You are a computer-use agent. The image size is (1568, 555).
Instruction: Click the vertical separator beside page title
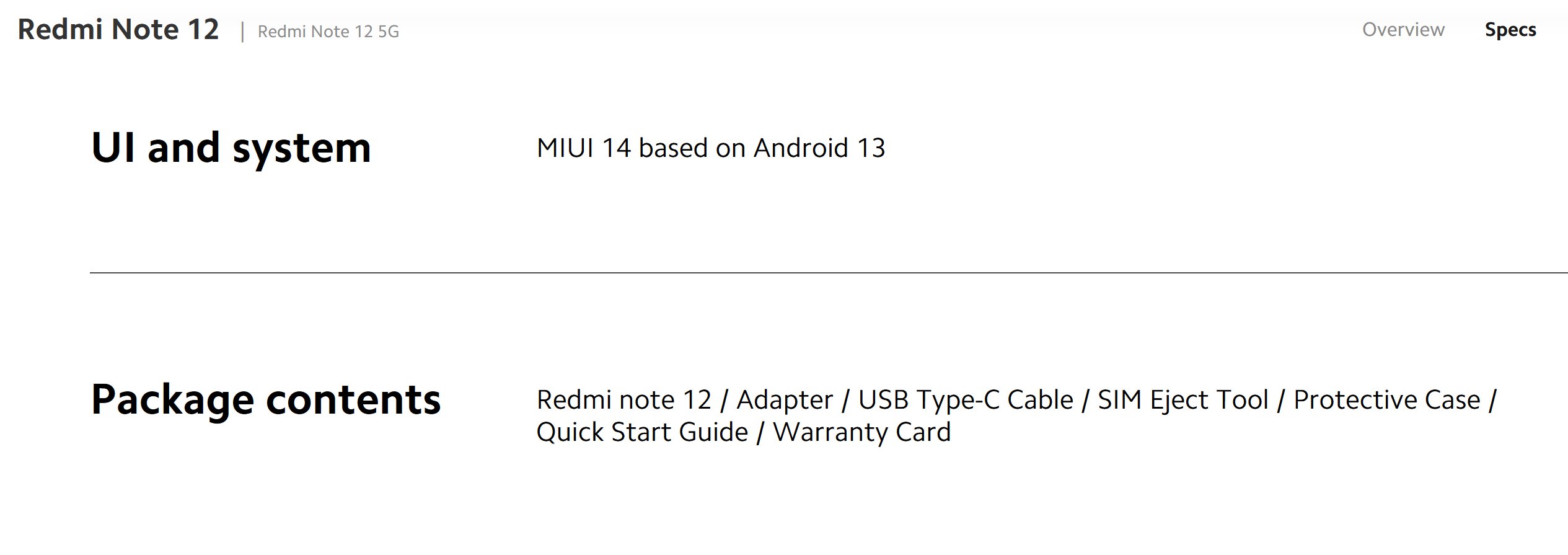[x=242, y=32]
